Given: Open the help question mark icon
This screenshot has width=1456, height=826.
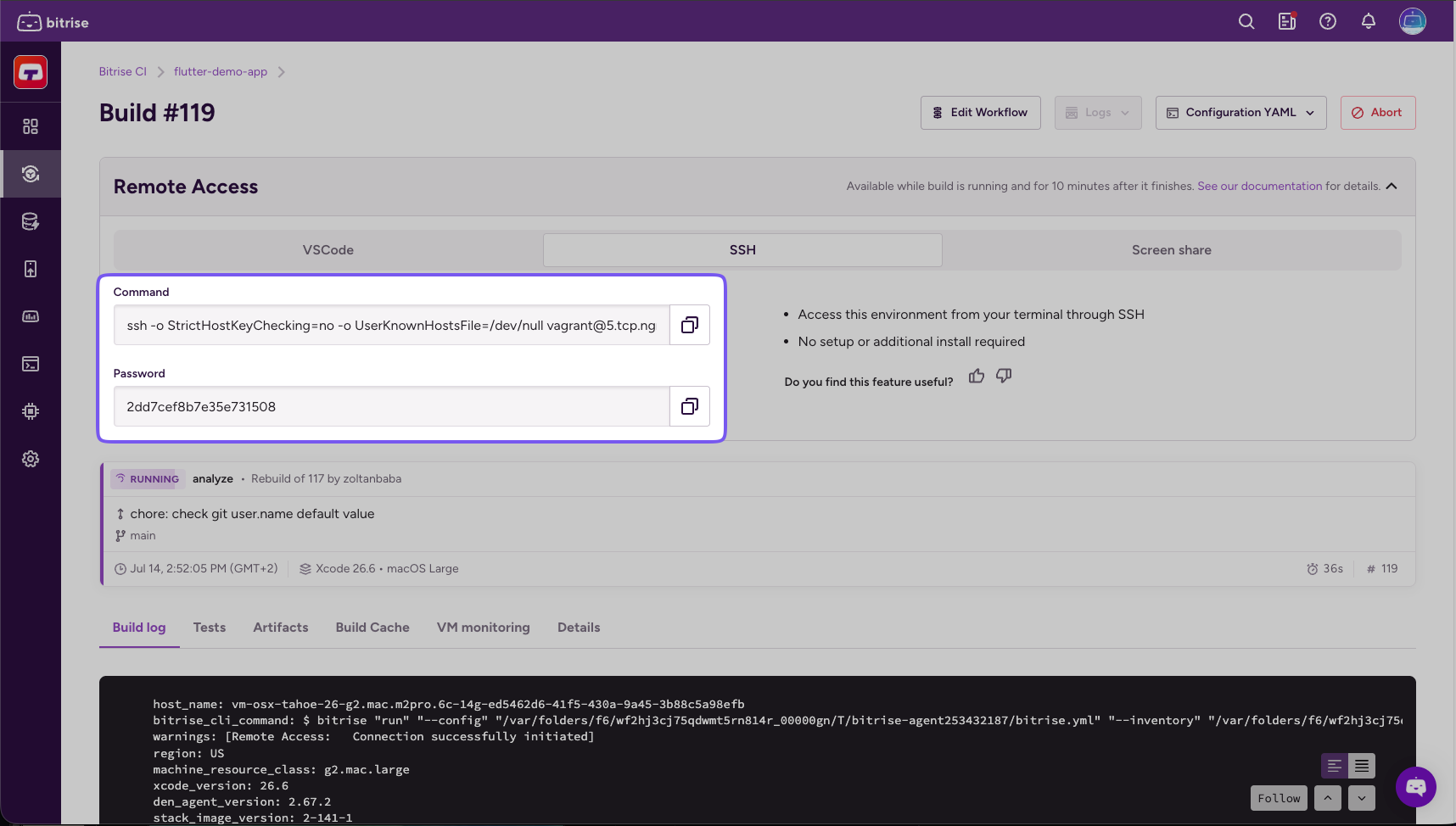Looking at the screenshot, I should point(1328,21).
